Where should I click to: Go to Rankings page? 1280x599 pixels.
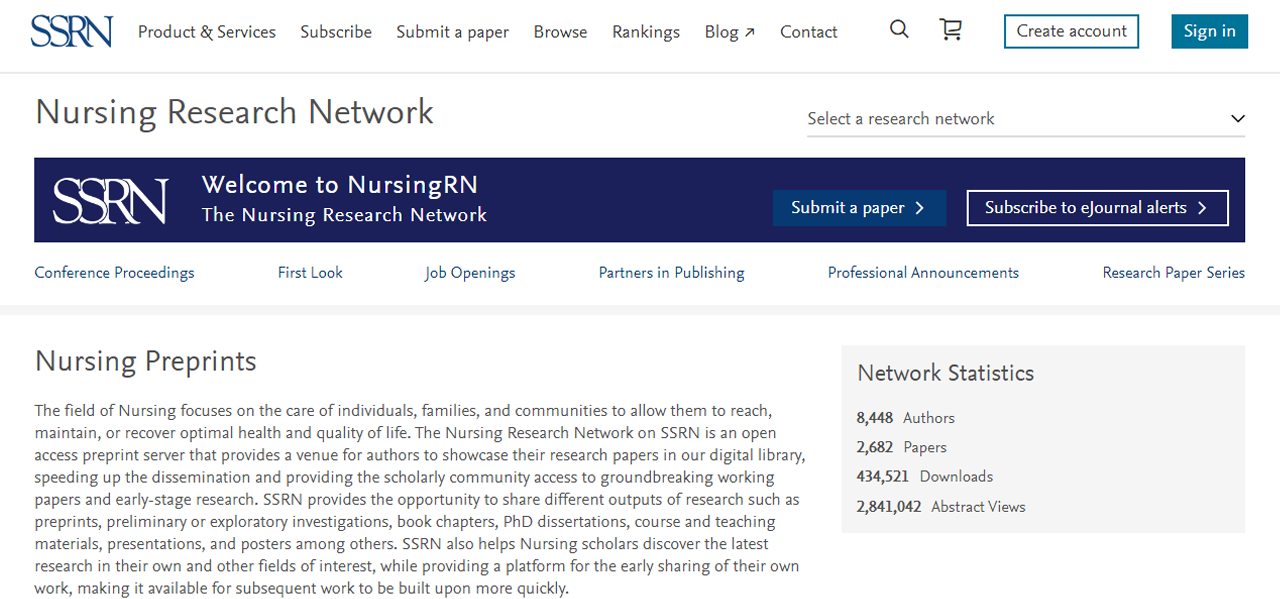coord(646,32)
